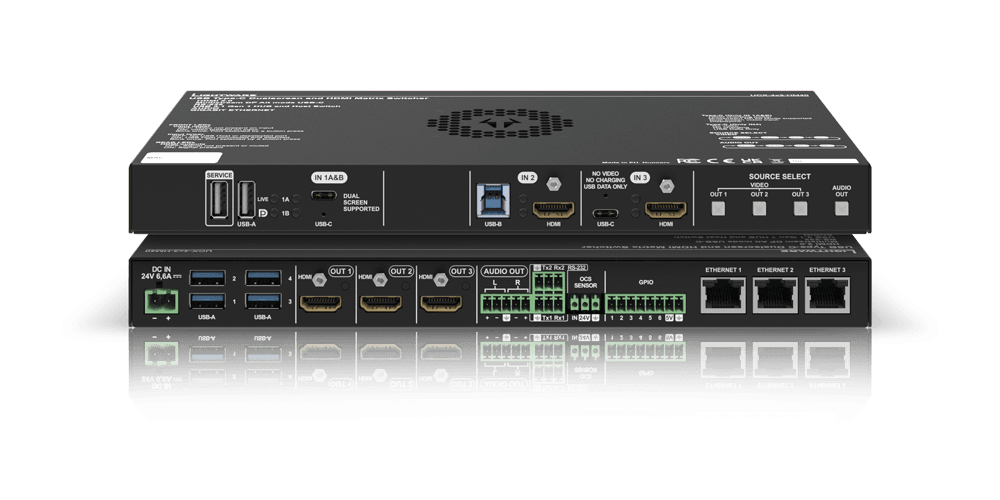Viewport: 1000px width, 500px height.
Task: Click the OUT 1 HDMI port on the rear
Action: click(320, 304)
